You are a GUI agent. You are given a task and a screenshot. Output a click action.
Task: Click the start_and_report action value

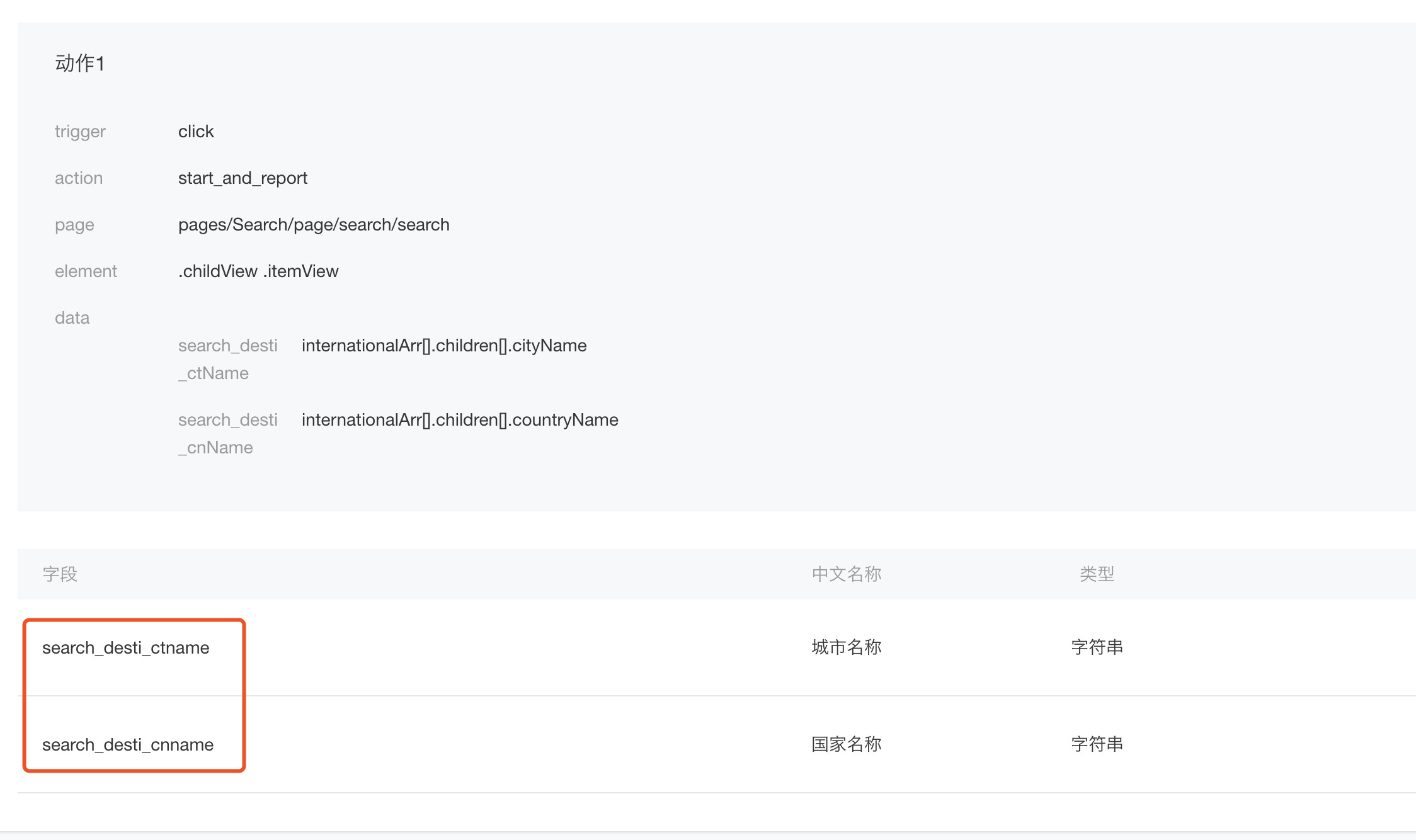[243, 178]
